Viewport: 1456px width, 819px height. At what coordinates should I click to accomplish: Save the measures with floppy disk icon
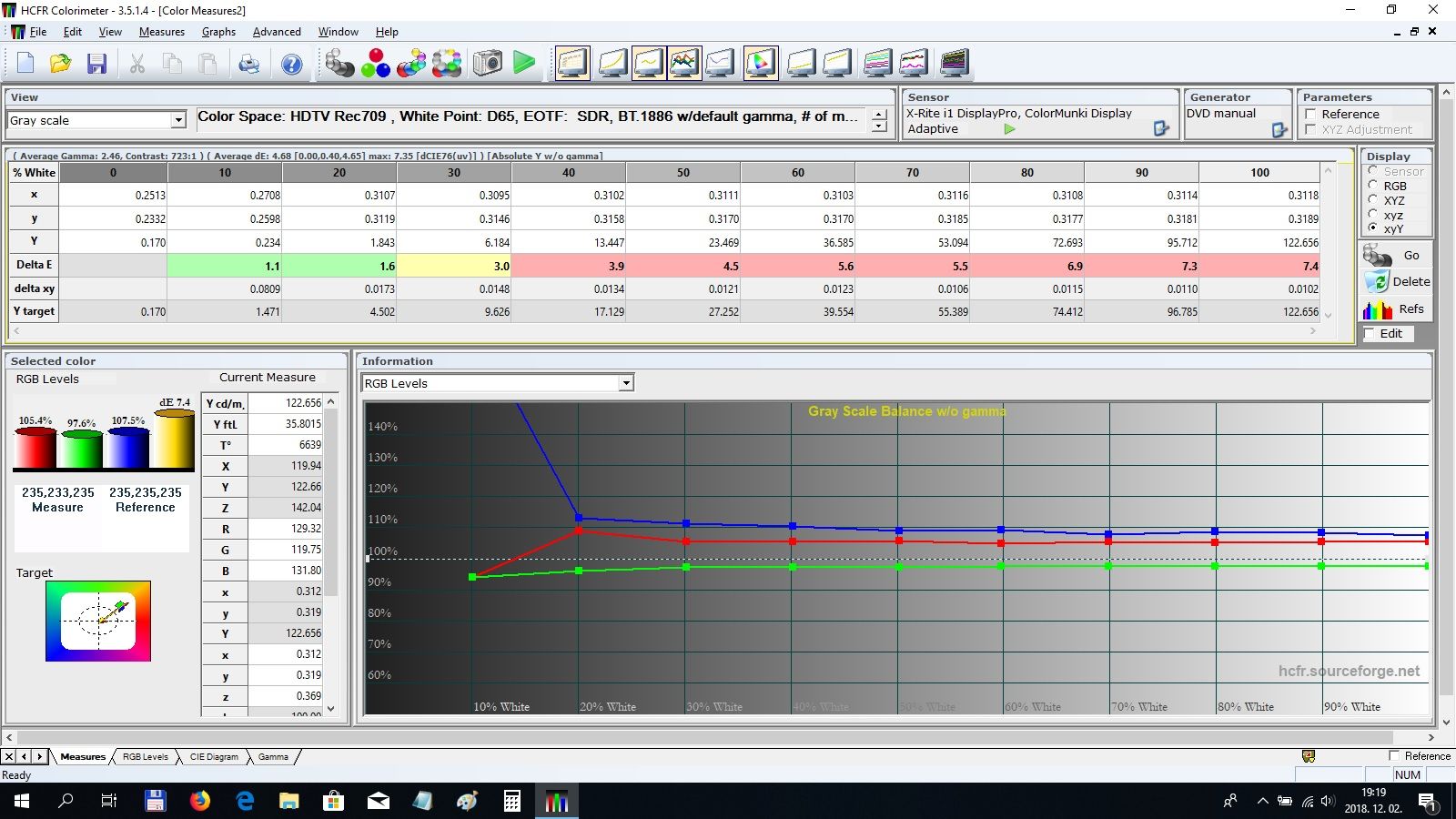tap(96, 64)
